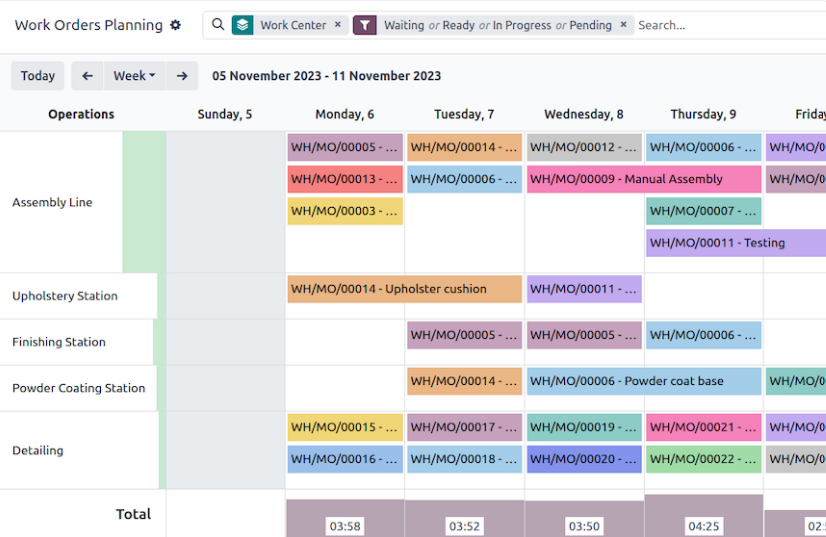826x537 pixels.
Task: Open WH/MO/00014 pill on Assembly Line Tuesday
Action: tap(464, 147)
